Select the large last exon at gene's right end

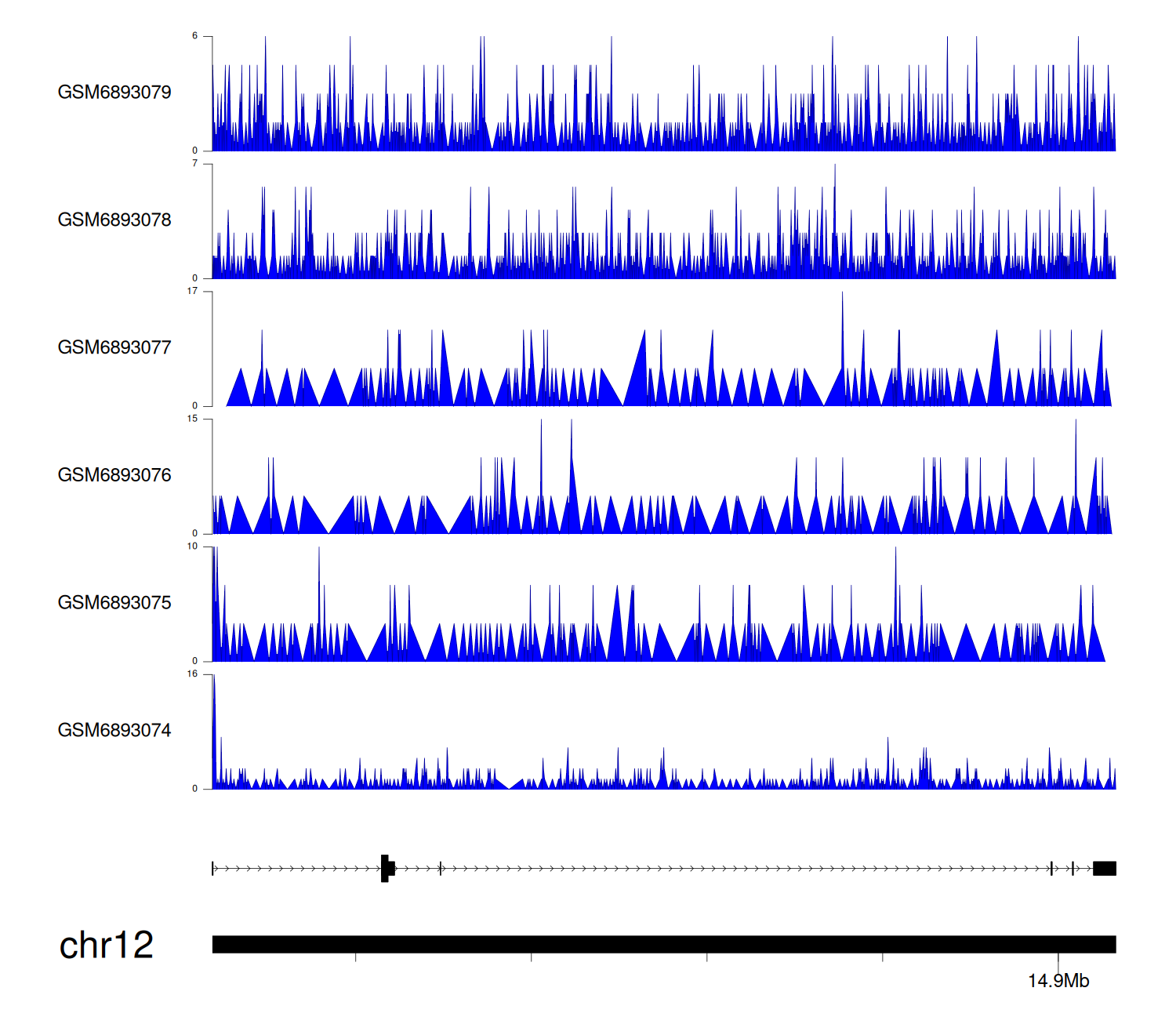[x=1104, y=868]
